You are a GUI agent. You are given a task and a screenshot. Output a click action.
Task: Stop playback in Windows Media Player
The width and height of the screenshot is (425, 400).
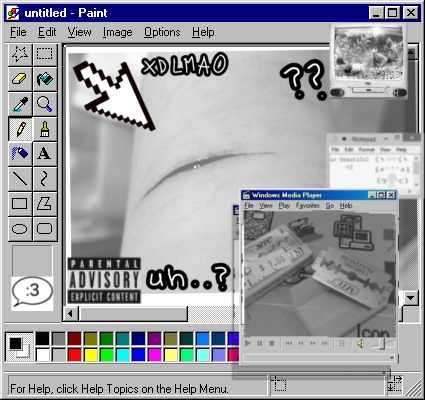(271, 343)
